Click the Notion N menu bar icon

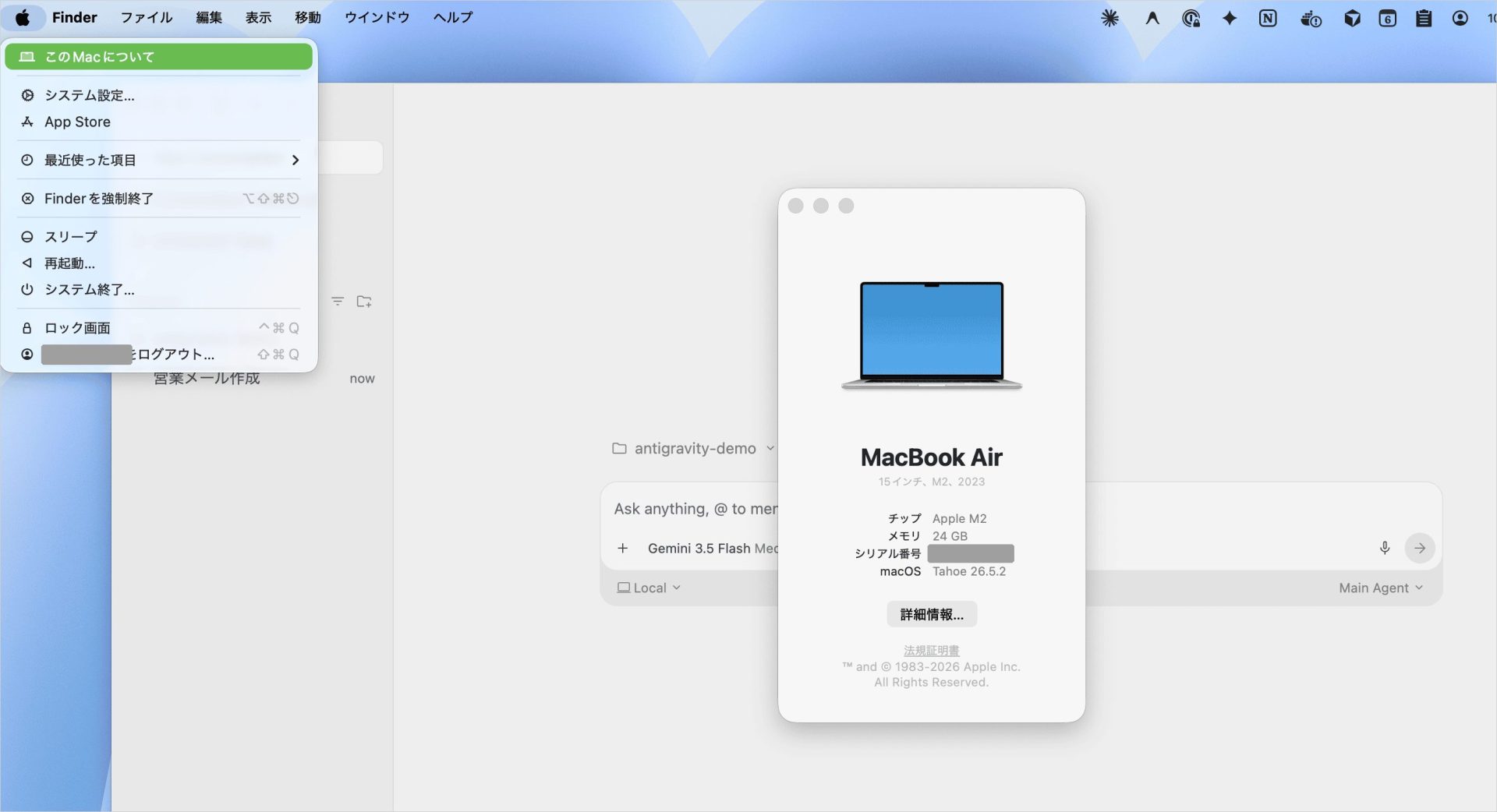tap(1268, 18)
